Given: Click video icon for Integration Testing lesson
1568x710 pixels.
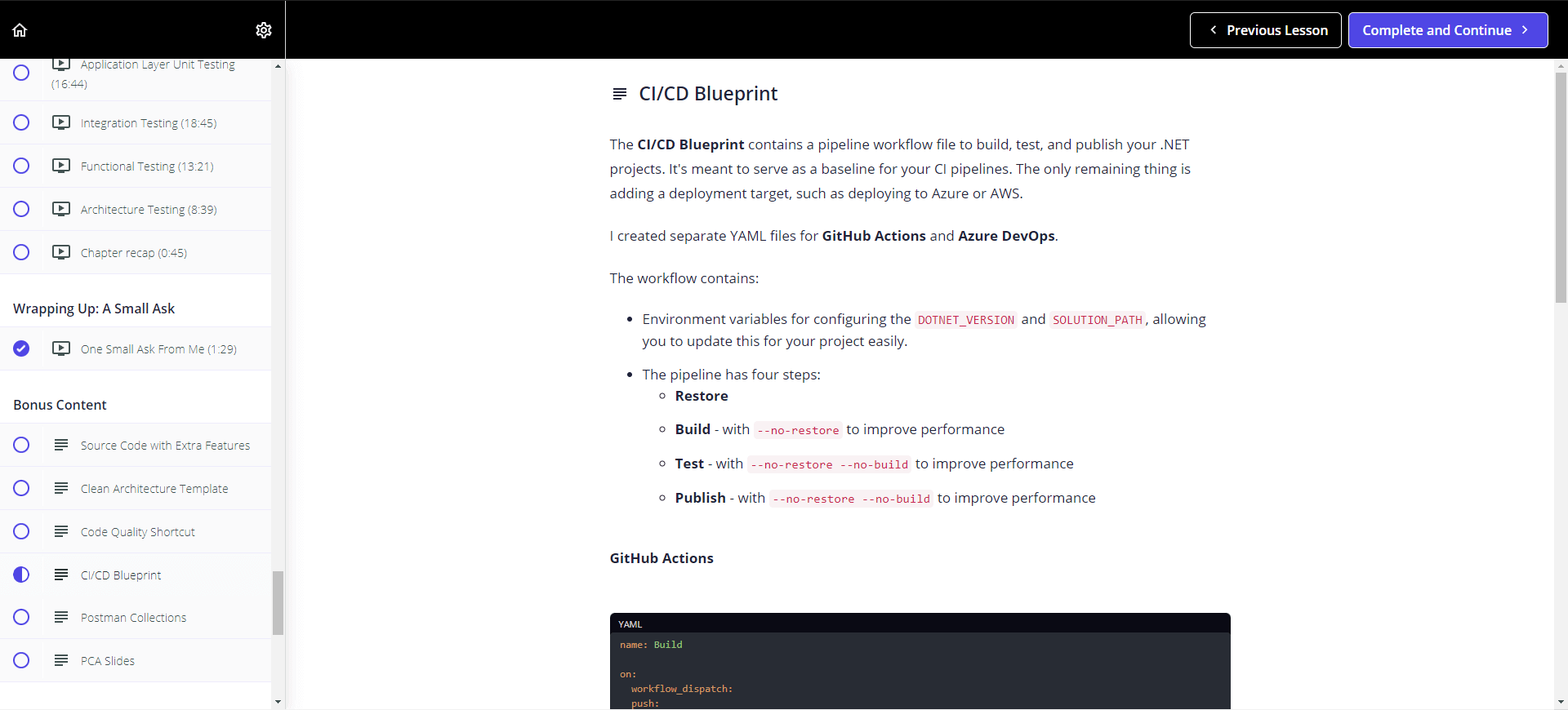Looking at the screenshot, I should [x=61, y=122].
